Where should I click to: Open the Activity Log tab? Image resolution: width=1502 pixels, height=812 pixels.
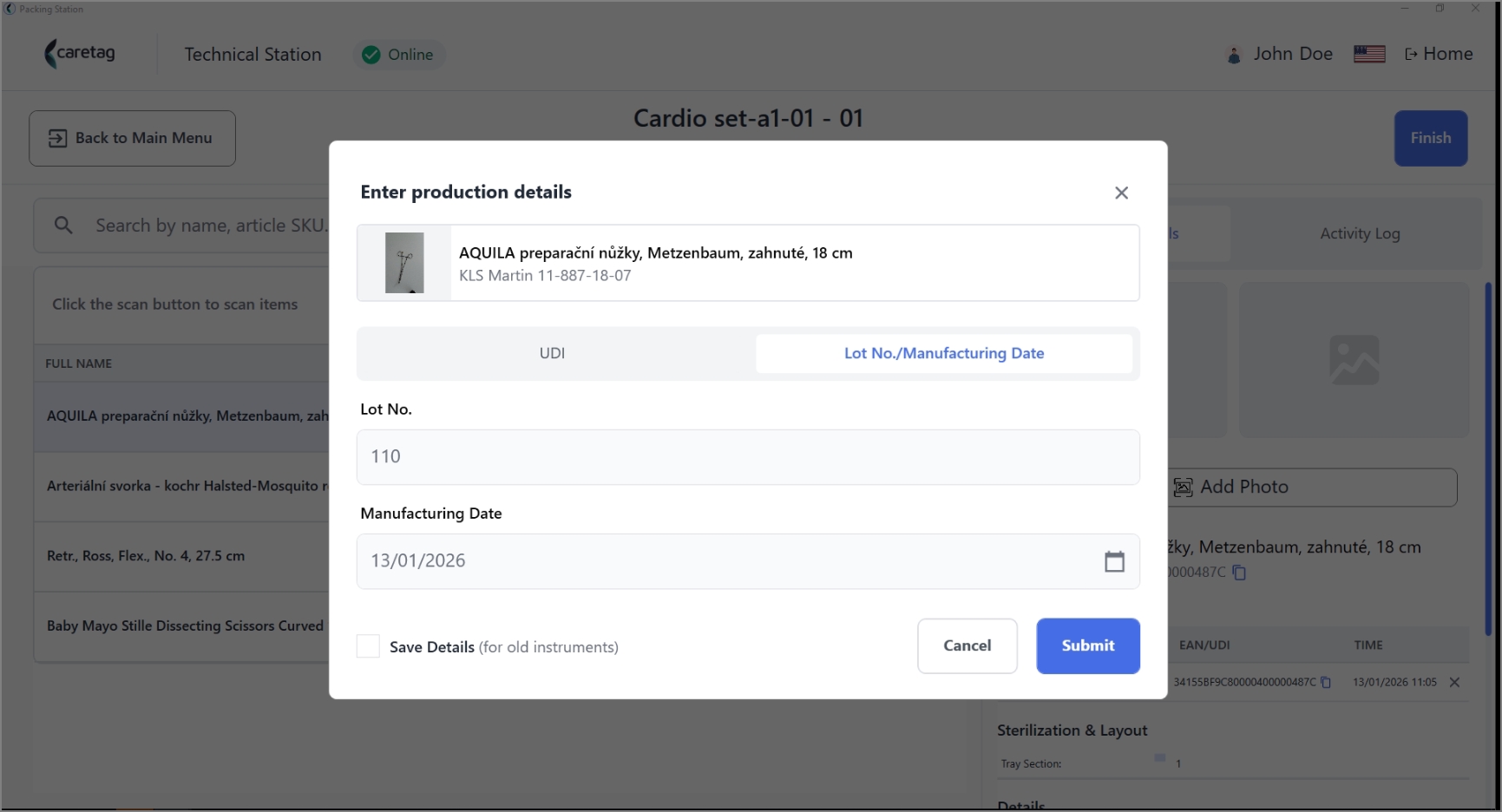[1360, 233]
